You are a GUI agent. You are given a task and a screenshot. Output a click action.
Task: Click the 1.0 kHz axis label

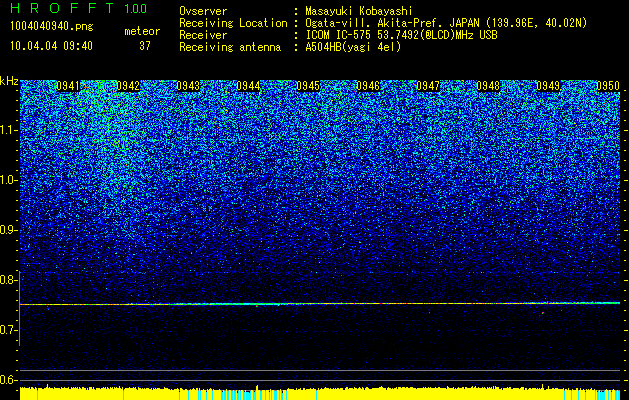[x=8, y=180]
